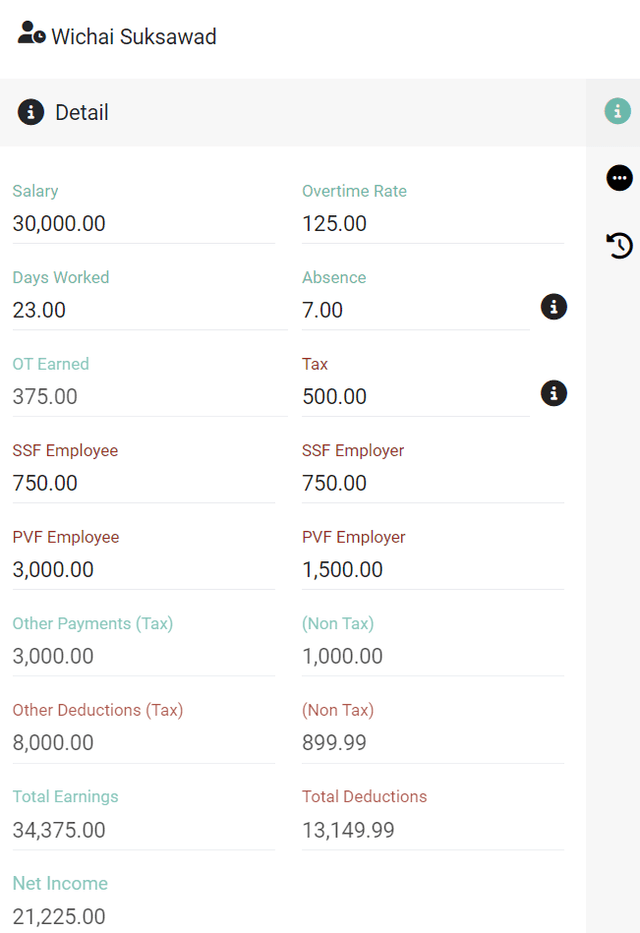The height and width of the screenshot is (933, 640).
Task: Click the Total Earnings label
Action: [65, 796]
